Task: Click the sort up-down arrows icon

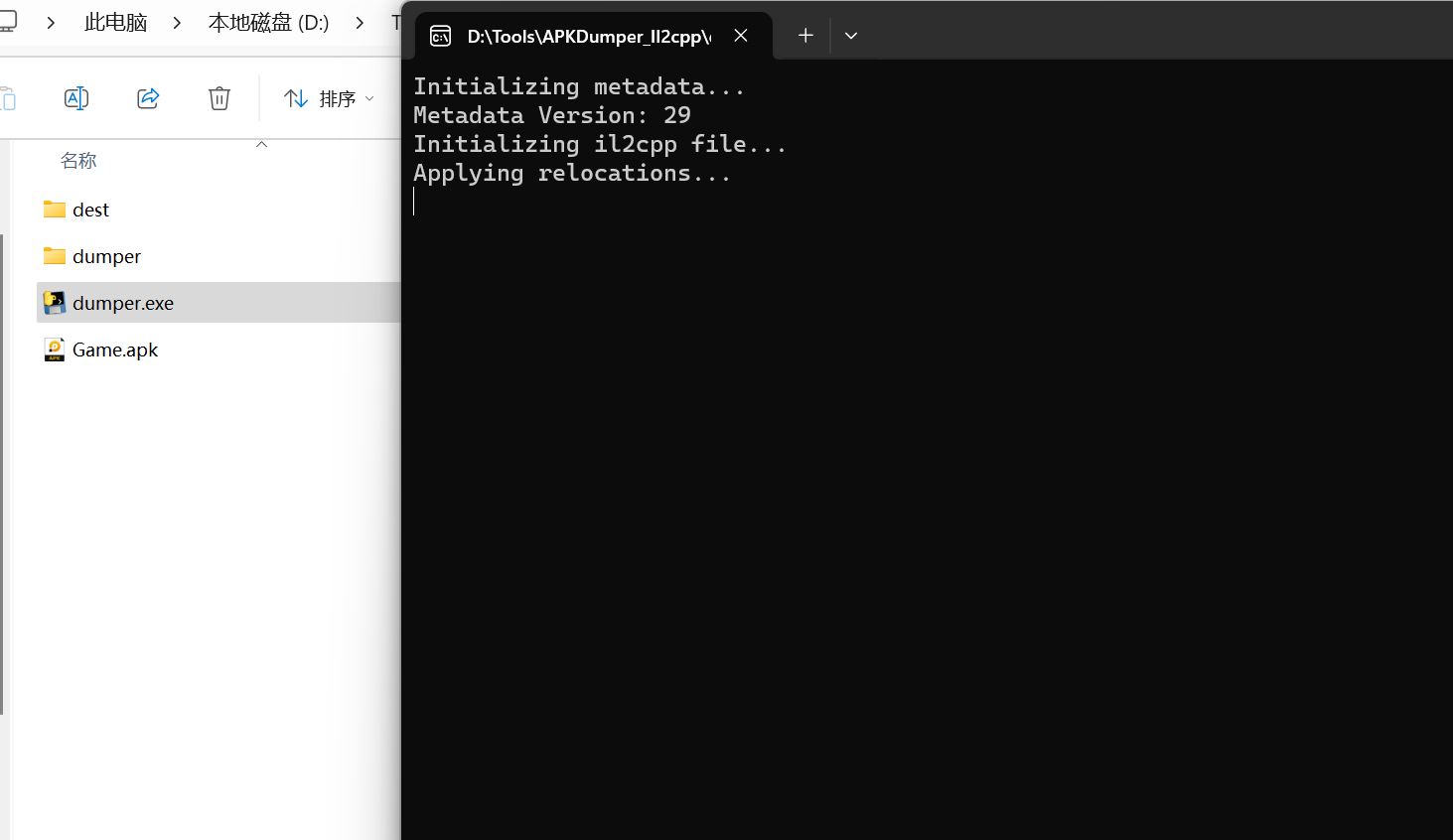Action: click(295, 98)
